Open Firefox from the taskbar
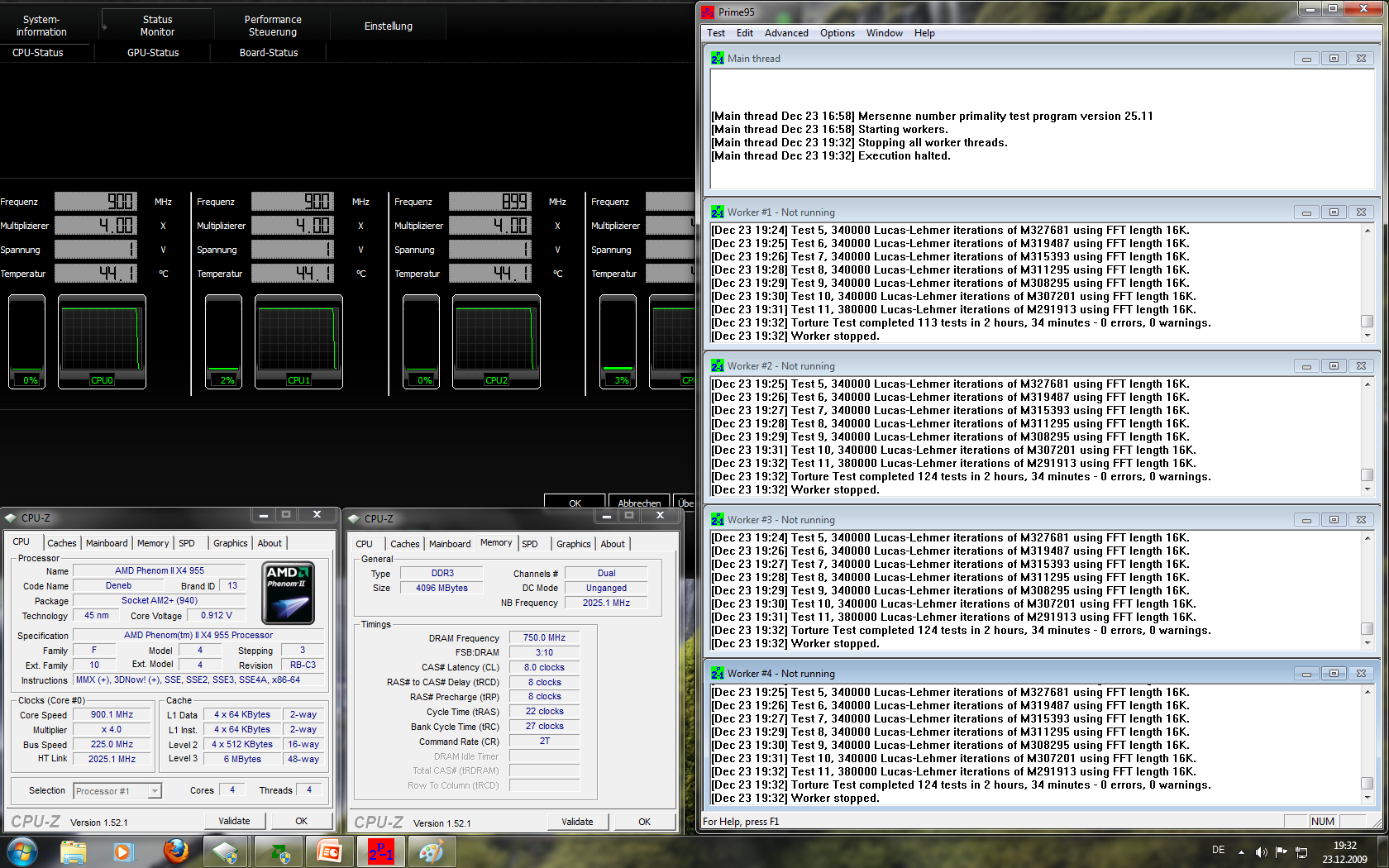 (175, 851)
